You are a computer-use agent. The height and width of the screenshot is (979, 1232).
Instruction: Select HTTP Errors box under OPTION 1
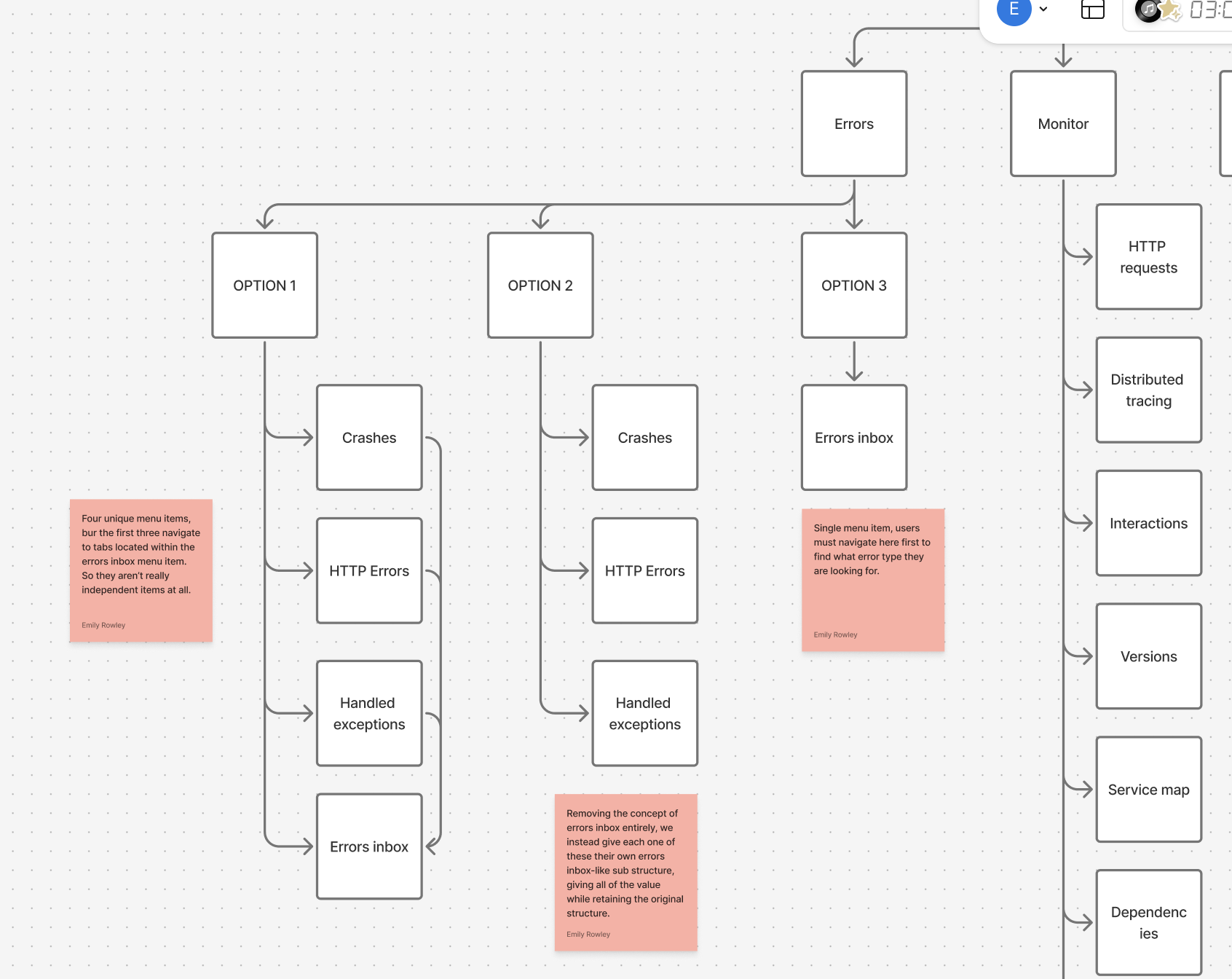point(369,571)
